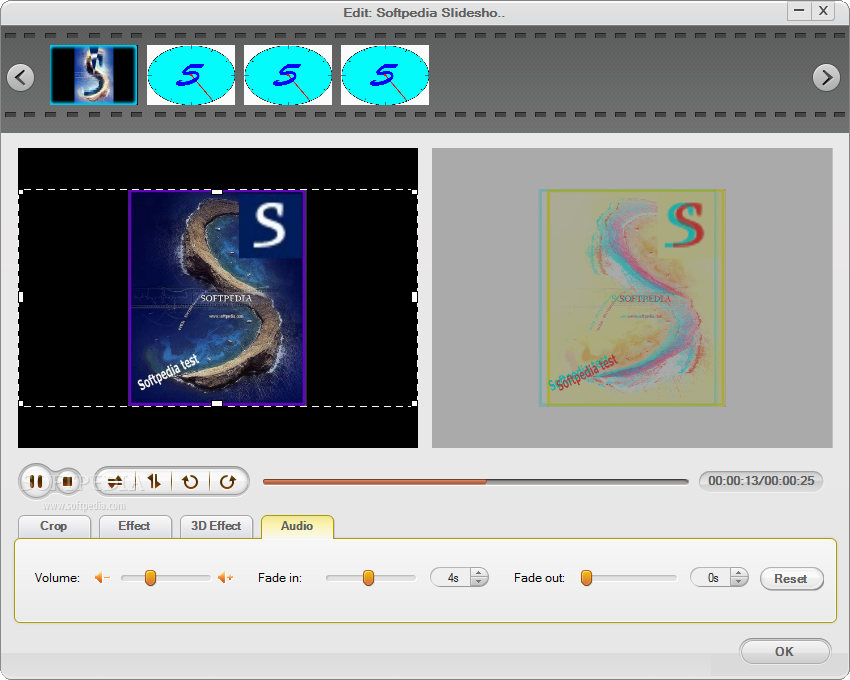Screen dimensions: 850x680
Task: Click the volume decrease speaker icon
Action: (101, 578)
